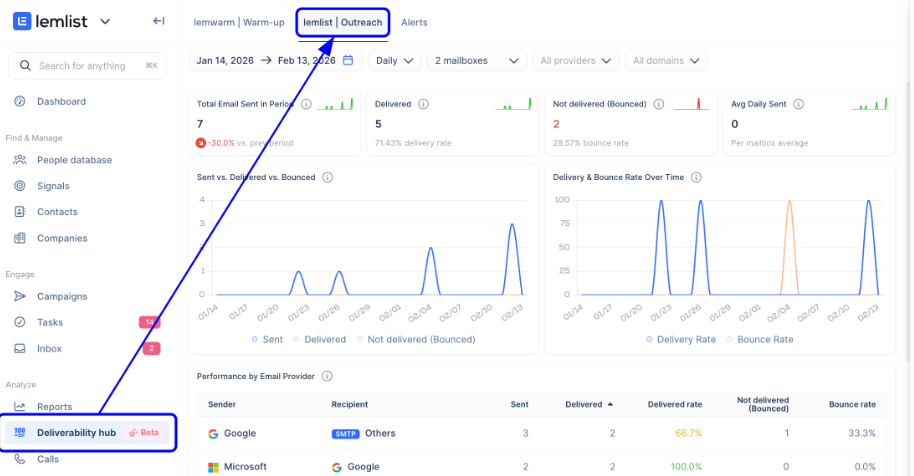914x476 pixels.
Task: Click the lemlist logo icon
Action: pos(22,22)
